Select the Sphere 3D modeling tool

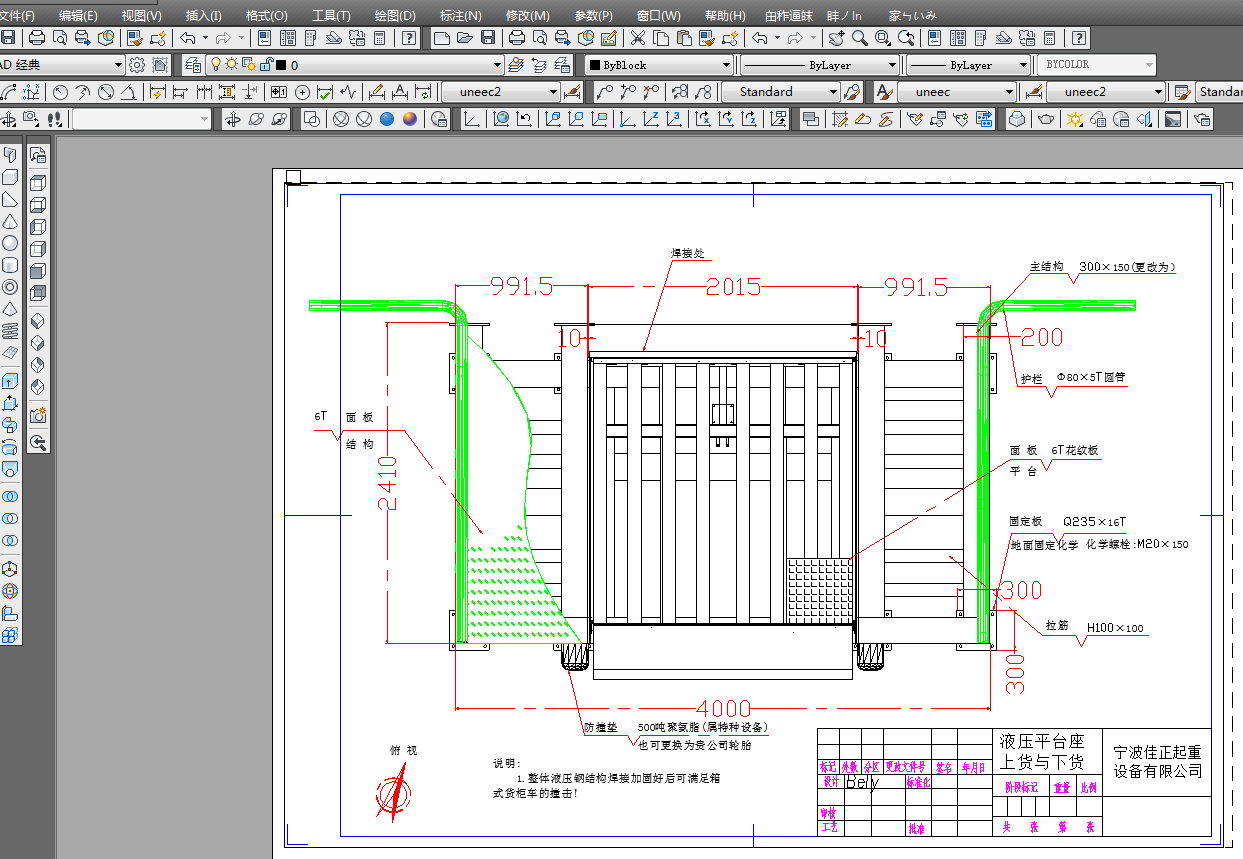[x=10, y=243]
